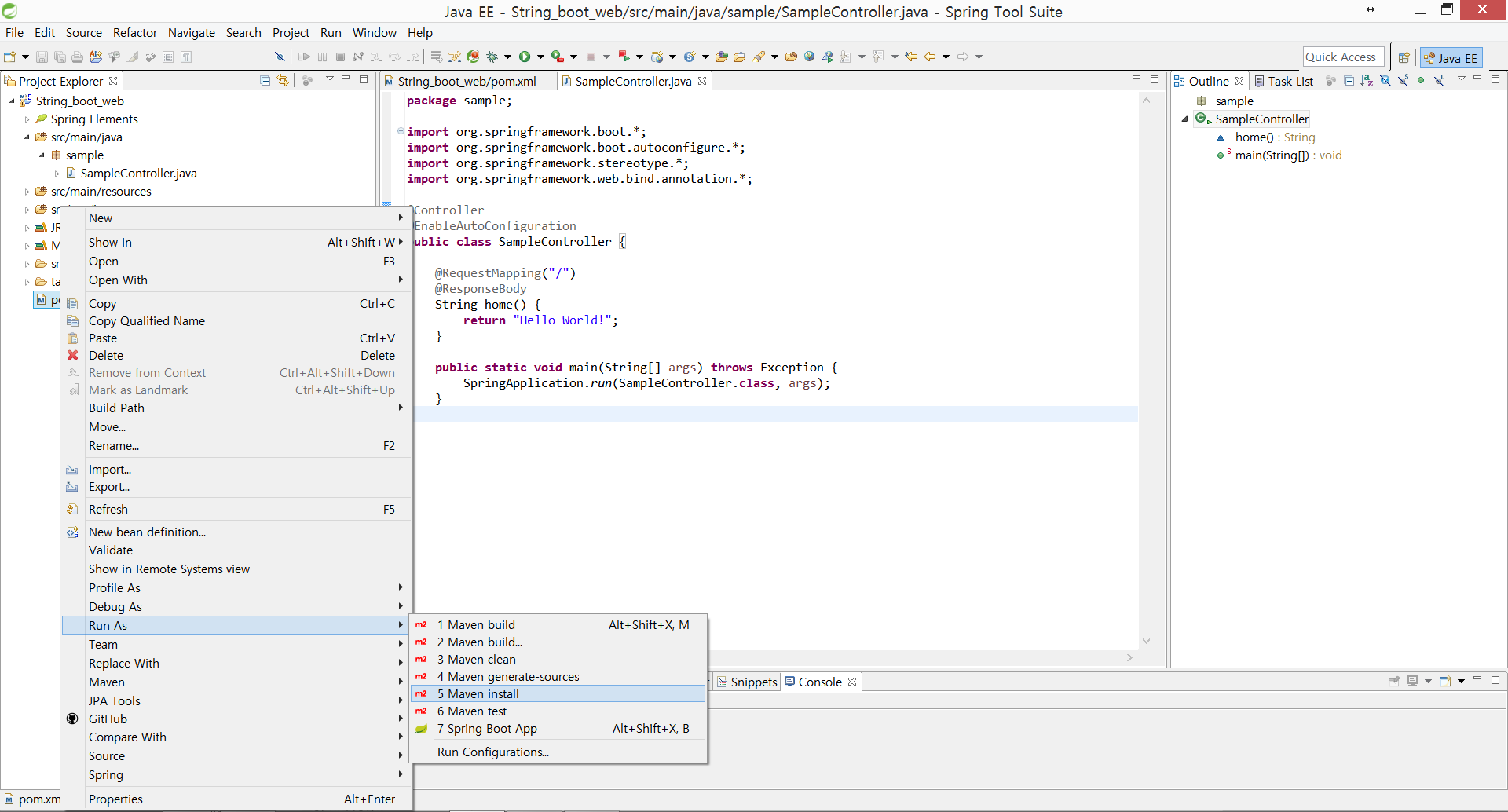Toggle Skip All Breakpoints
The width and height of the screenshot is (1508, 812).
279,57
